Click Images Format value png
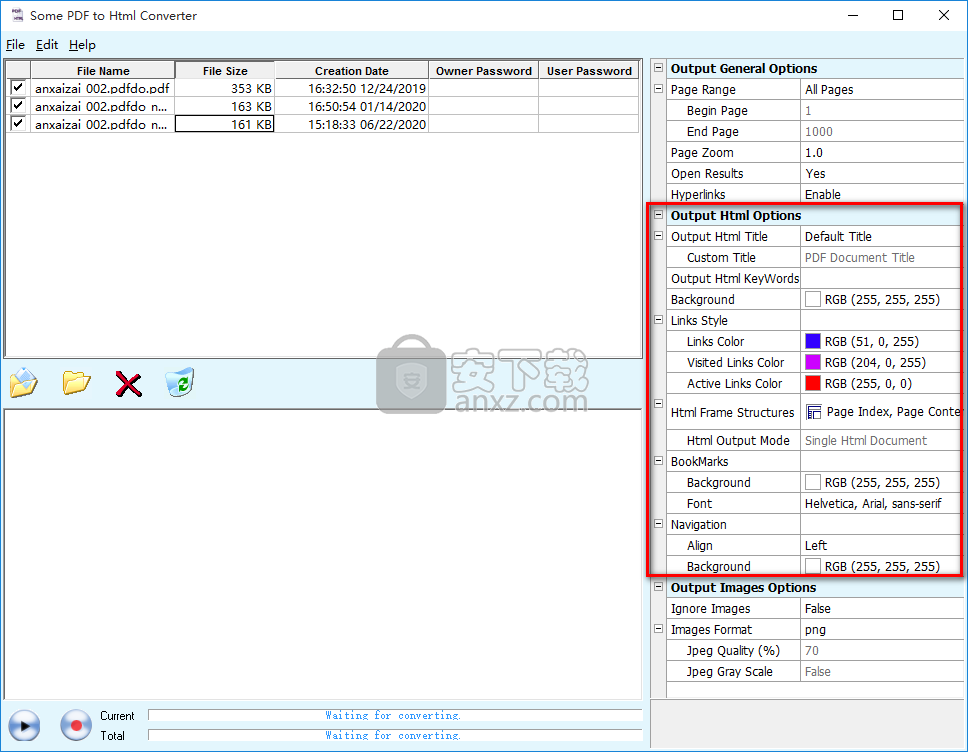968x752 pixels. tap(883, 629)
